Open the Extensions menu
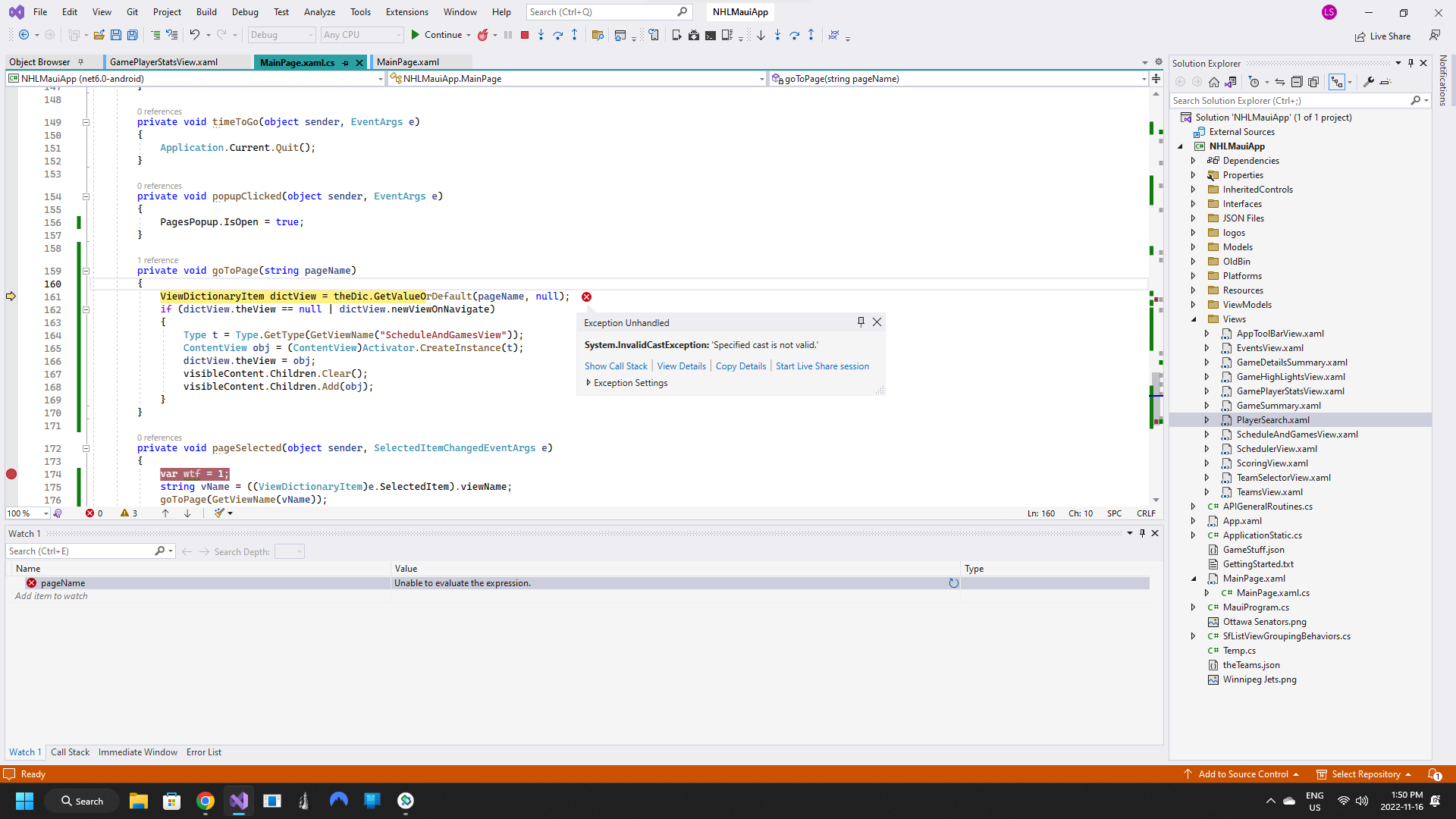Image resolution: width=1456 pixels, height=819 pixels. pos(407,12)
